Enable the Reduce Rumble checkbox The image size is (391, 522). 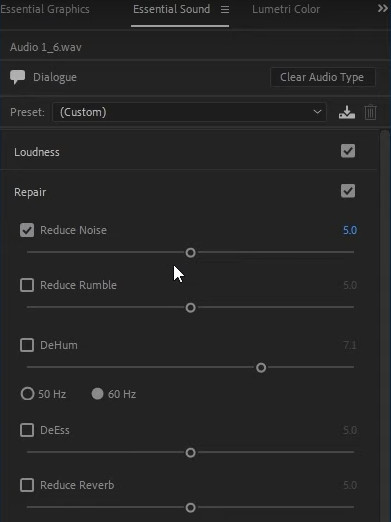[27, 285]
